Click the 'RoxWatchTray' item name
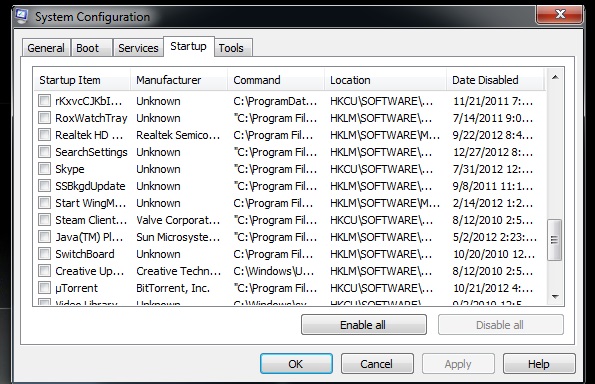This screenshot has width=595, height=384. 91,118
